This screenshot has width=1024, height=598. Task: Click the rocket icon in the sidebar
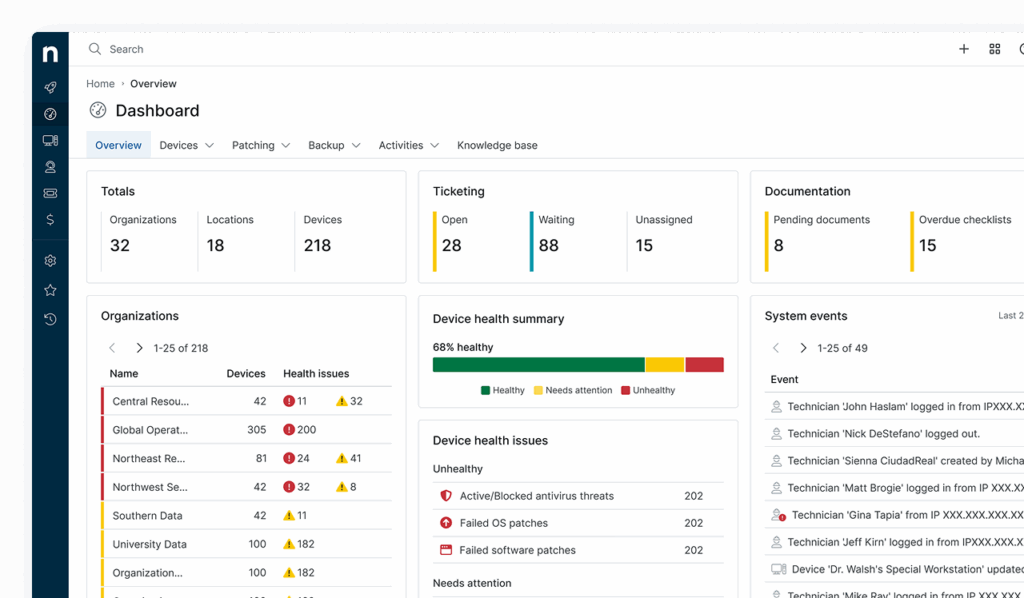coord(50,88)
